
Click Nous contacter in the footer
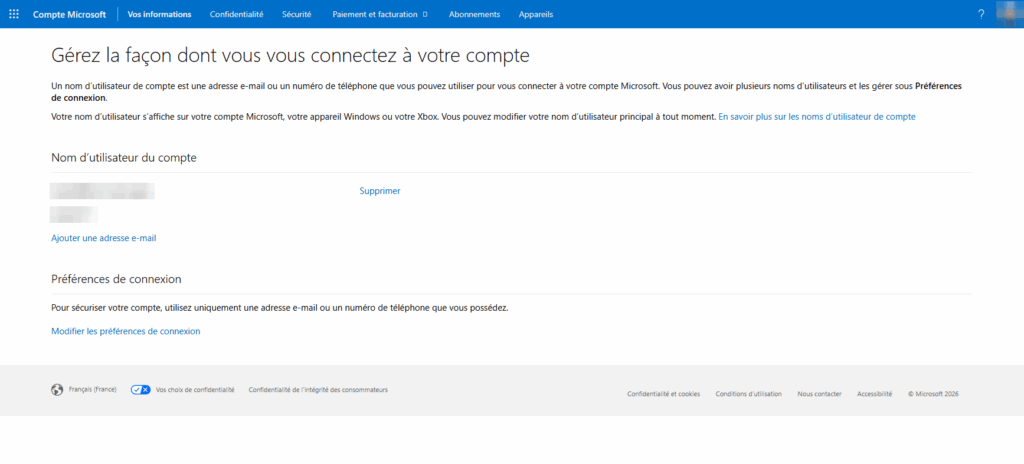[819, 394]
